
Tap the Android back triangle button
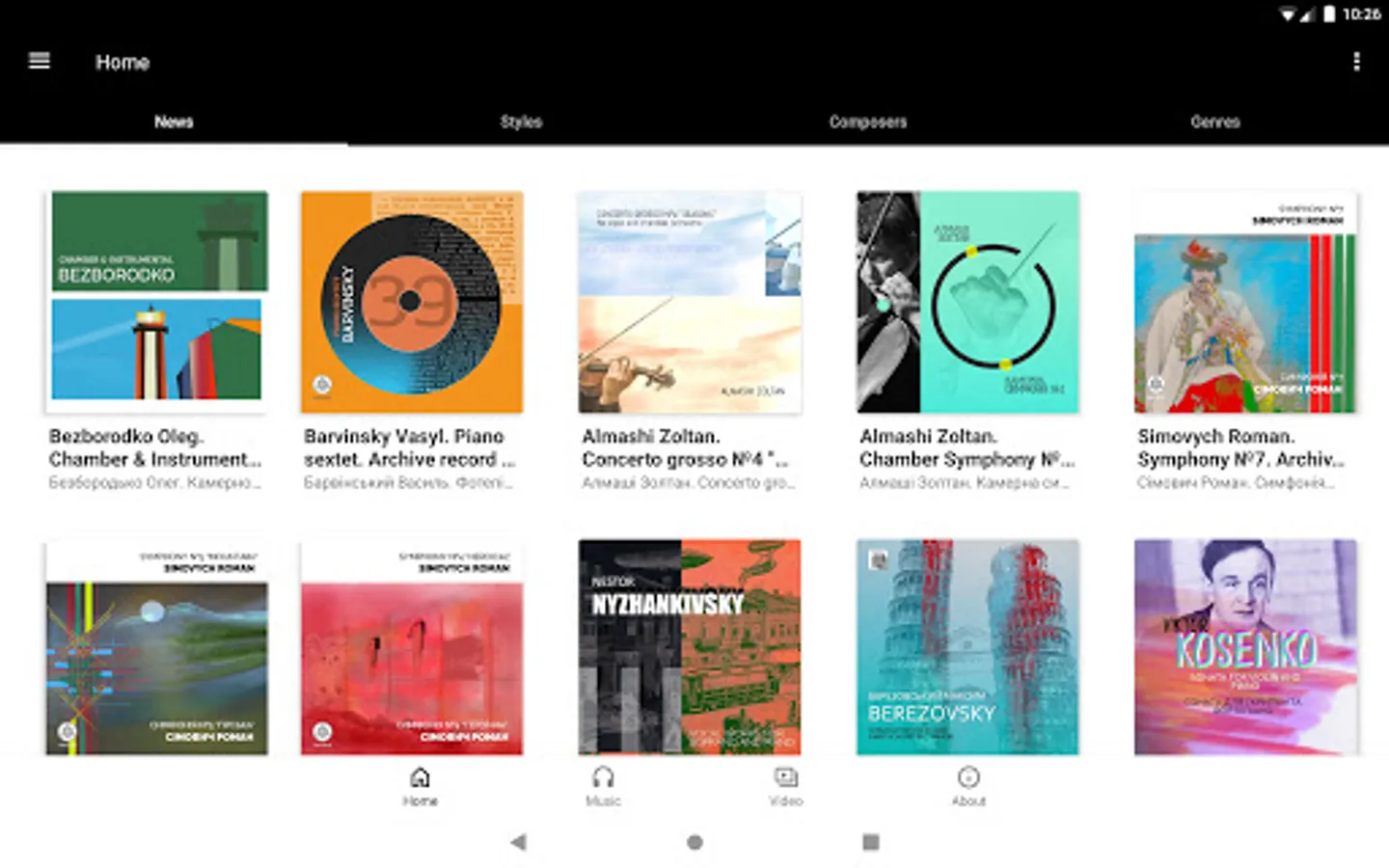pyautogui.click(x=518, y=842)
